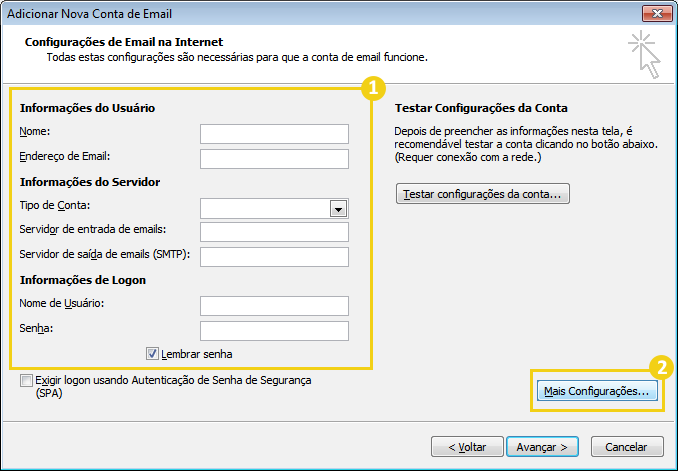Screen dimensions: 678x471
Task: Select the Servidor de entrada de emails field
Action: [274, 232]
